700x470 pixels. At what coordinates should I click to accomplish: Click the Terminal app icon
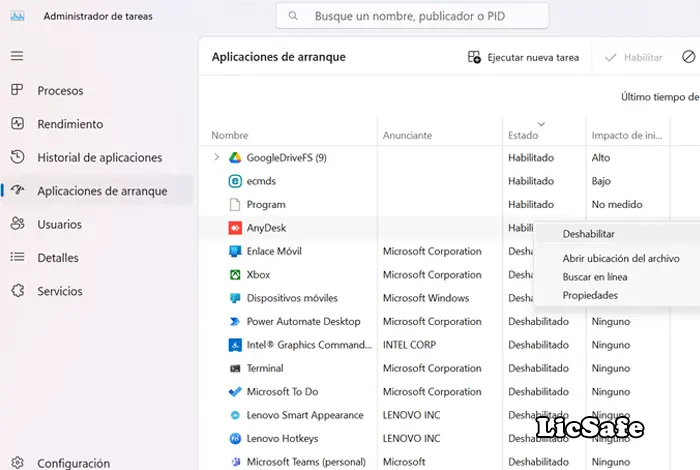click(235, 368)
